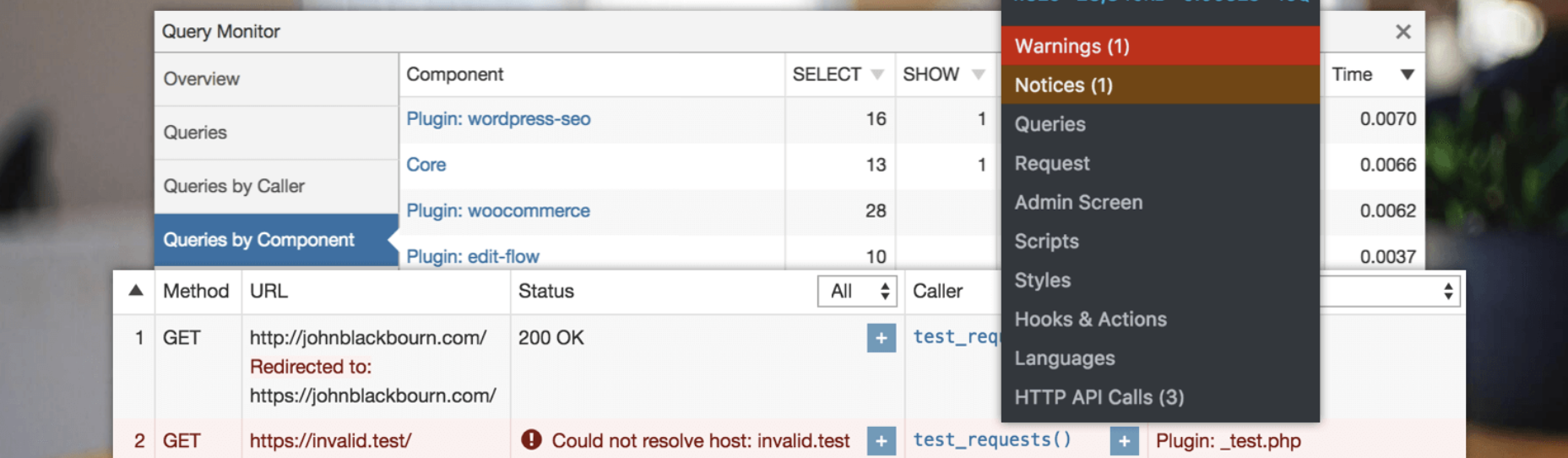The height and width of the screenshot is (458, 1568).
Task: Click the Plugin: _test.php component text
Action: click(1228, 440)
